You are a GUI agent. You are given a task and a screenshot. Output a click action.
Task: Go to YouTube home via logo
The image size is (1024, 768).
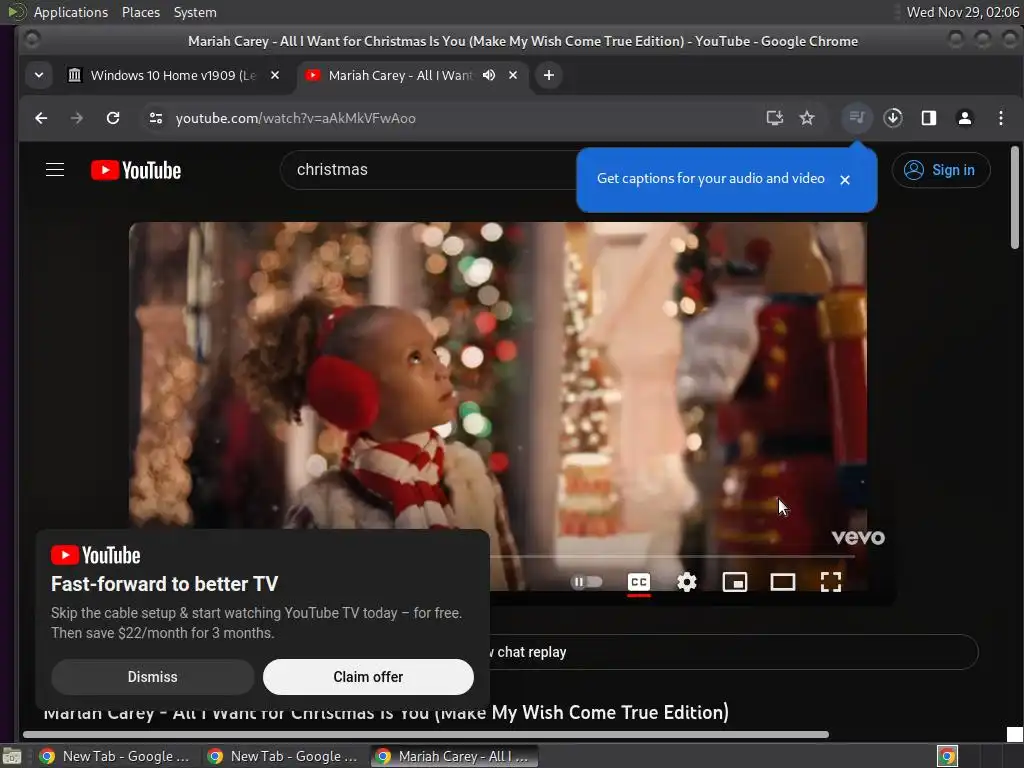click(136, 170)
